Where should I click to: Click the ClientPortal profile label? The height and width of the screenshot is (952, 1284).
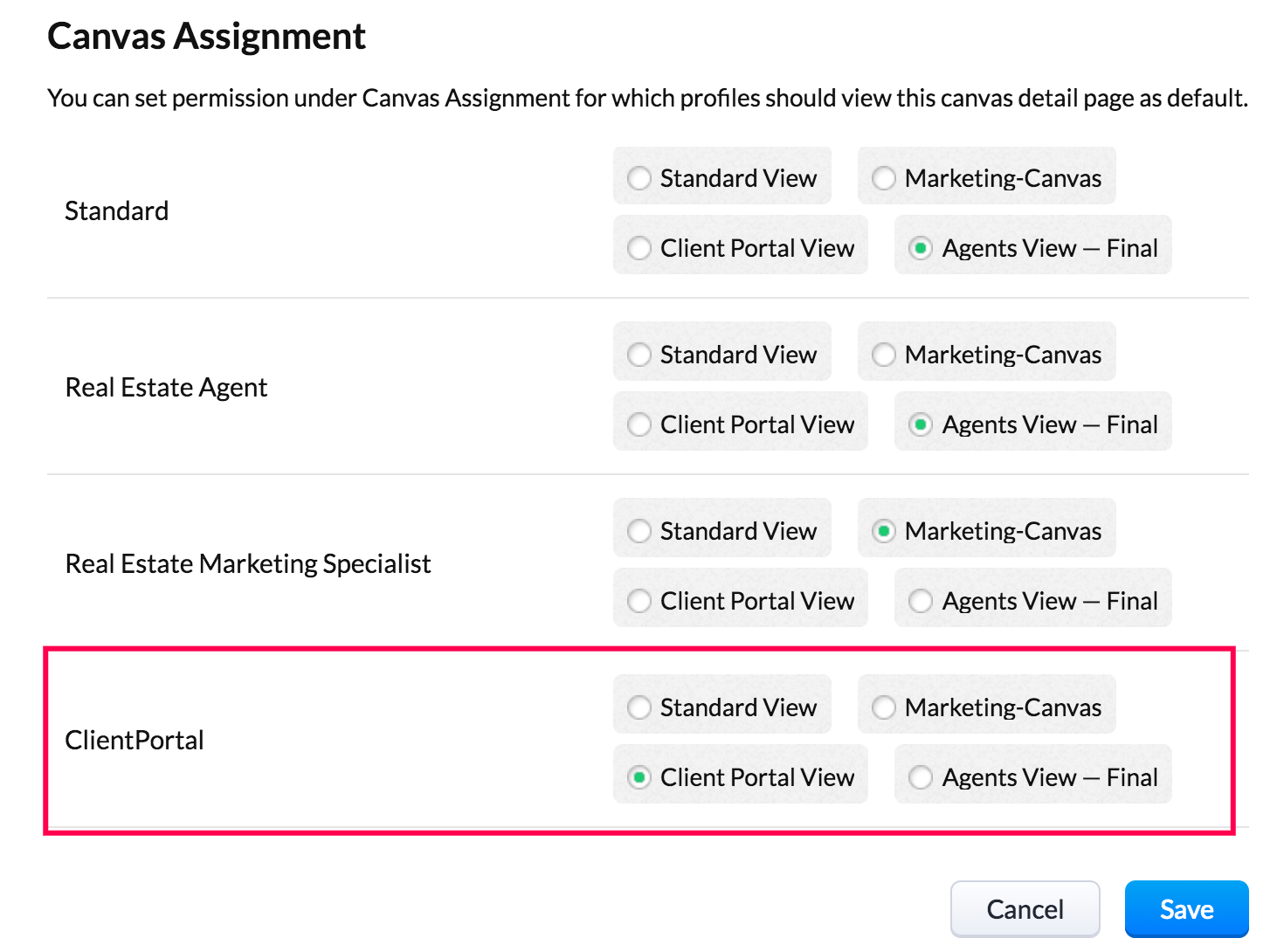pyautogui.click(x=135, y=741)
